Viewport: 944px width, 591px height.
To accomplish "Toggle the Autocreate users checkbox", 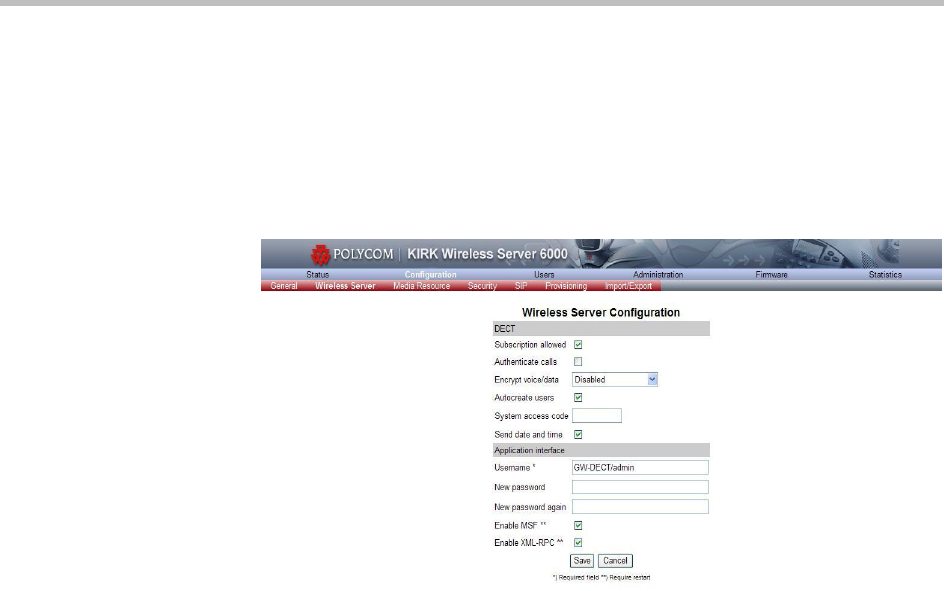I will (x=578, y=398).
